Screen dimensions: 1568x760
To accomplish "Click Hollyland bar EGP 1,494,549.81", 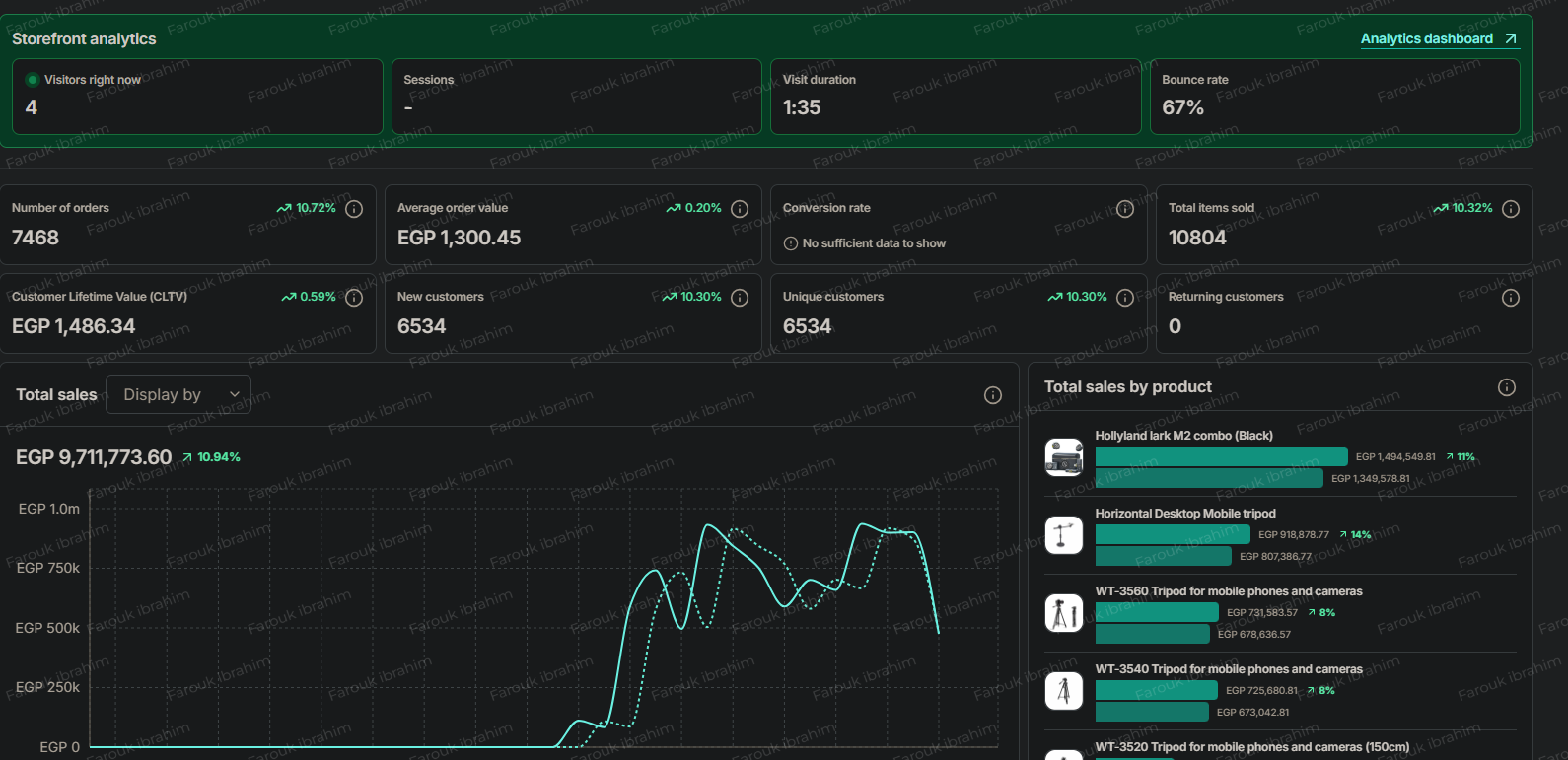I will [1221, 456].
